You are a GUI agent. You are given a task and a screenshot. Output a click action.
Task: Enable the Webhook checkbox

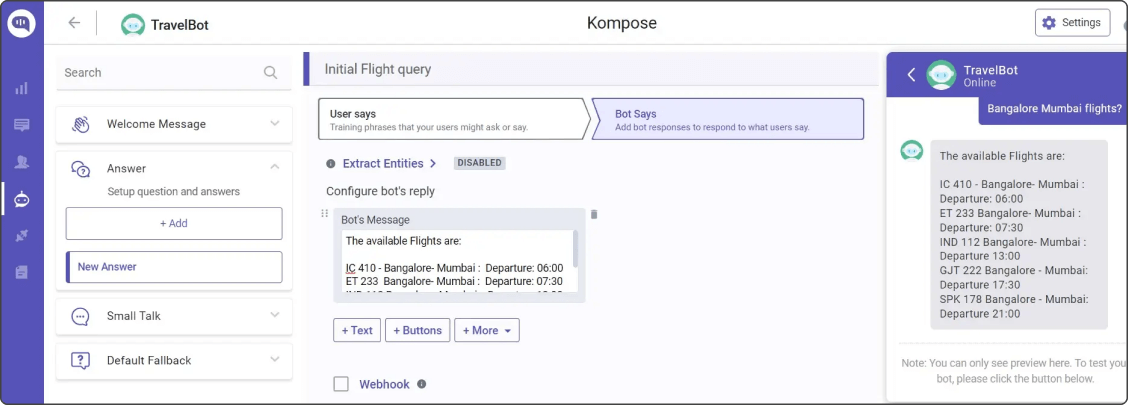point(341,384)
